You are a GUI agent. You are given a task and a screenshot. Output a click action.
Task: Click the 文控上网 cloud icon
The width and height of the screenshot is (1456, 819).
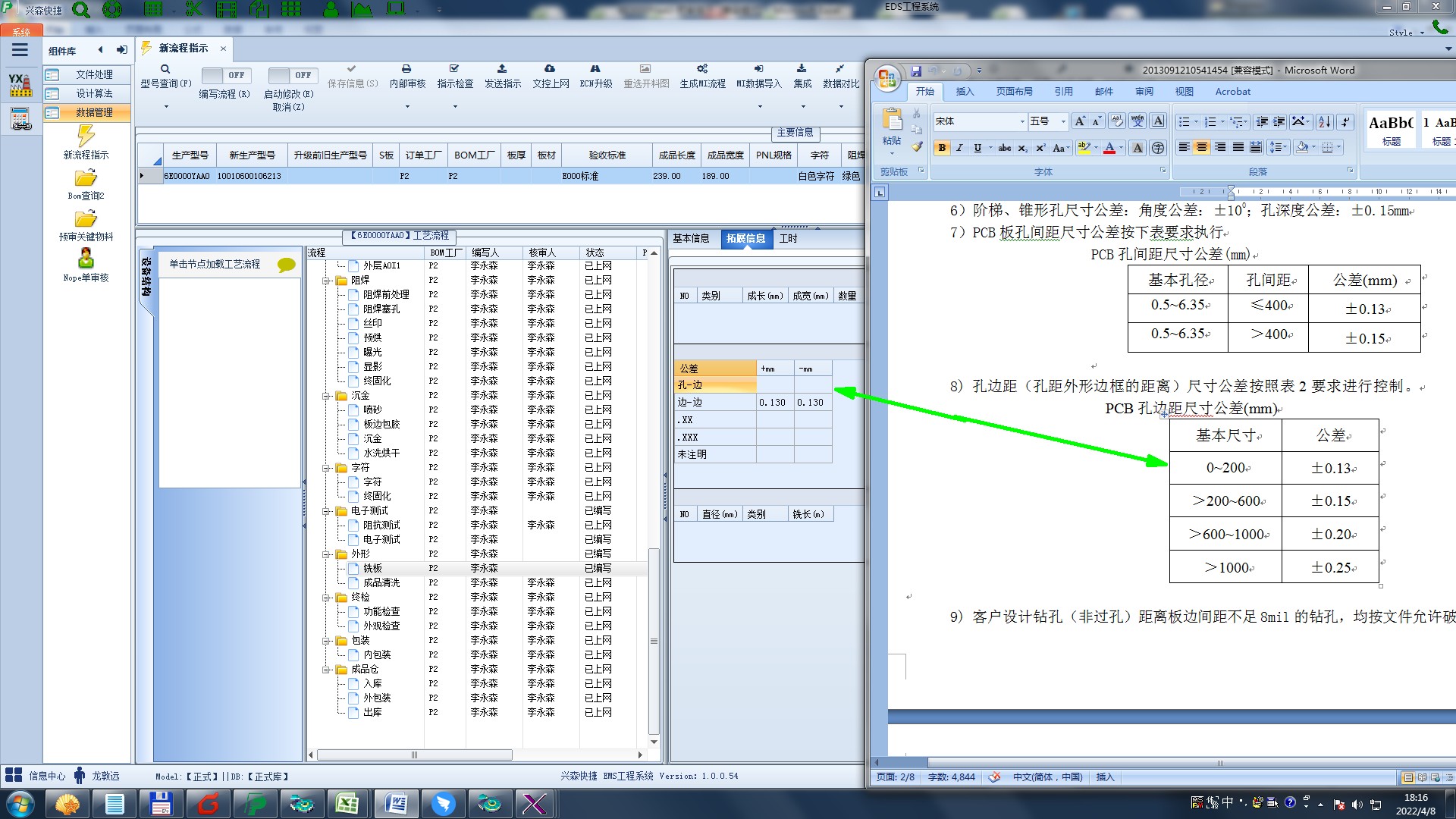[x=550, y=69]
